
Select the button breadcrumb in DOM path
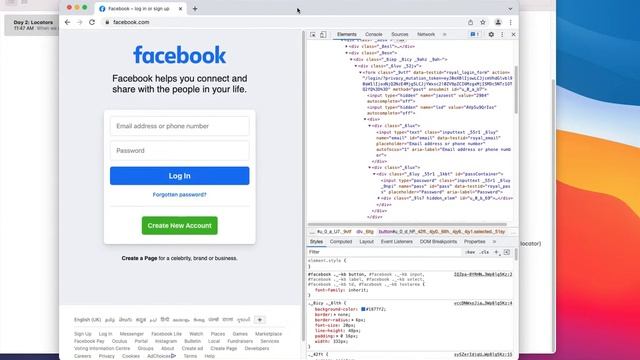(442, 232)
